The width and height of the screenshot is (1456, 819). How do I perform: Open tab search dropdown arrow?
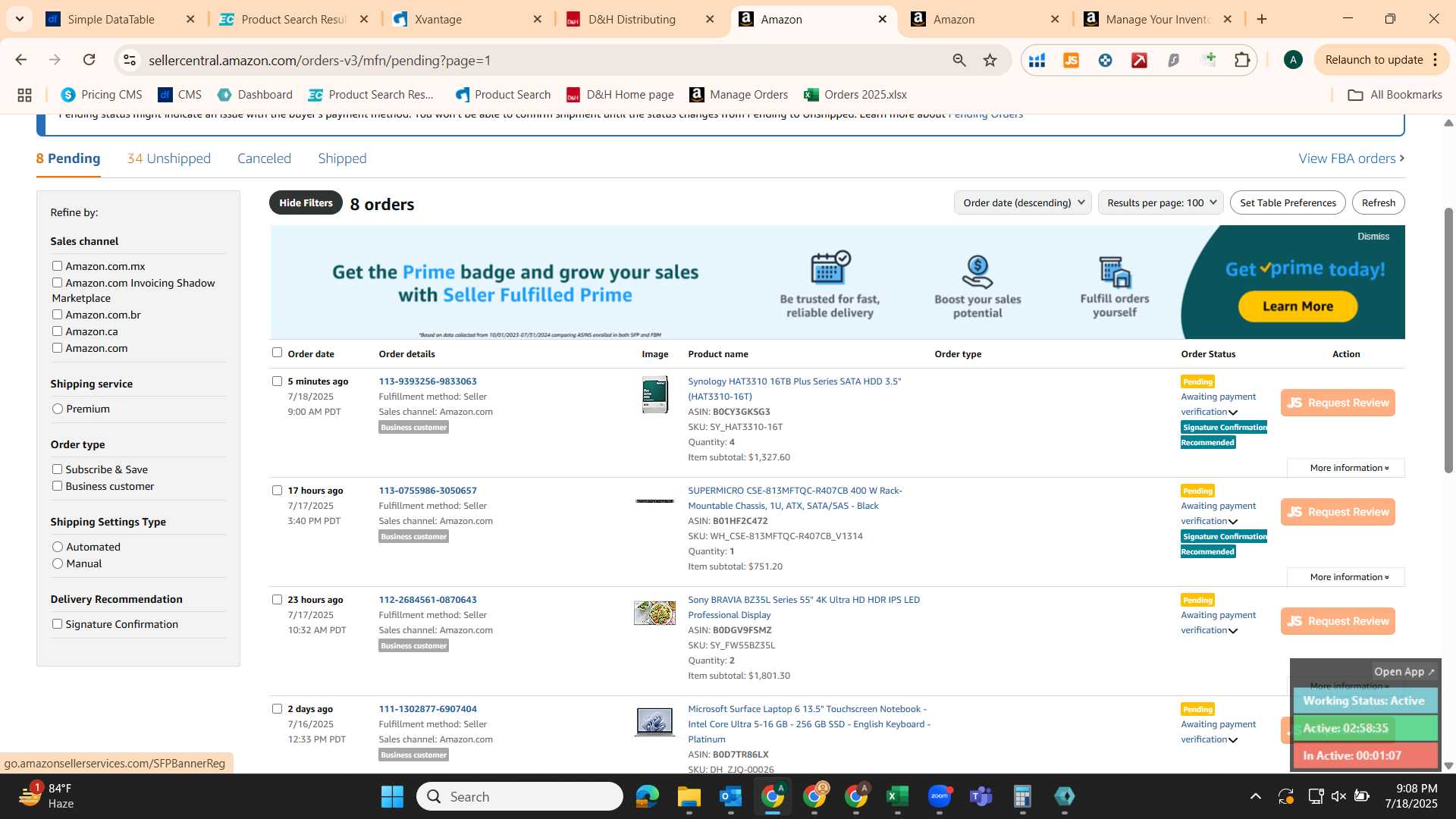click(19, 19)
